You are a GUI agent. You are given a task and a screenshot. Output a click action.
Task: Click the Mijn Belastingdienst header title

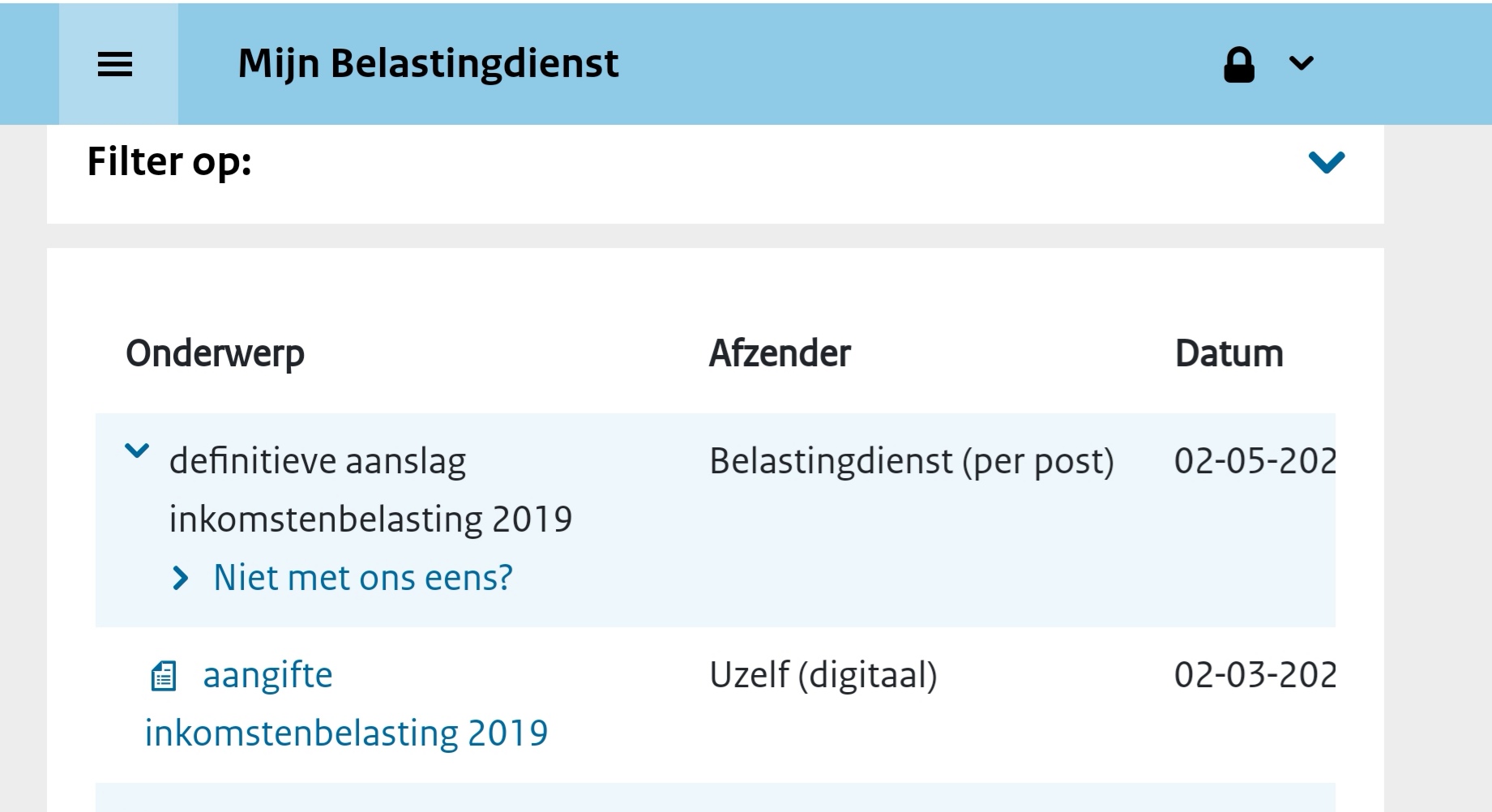click(x=428, y=64)
